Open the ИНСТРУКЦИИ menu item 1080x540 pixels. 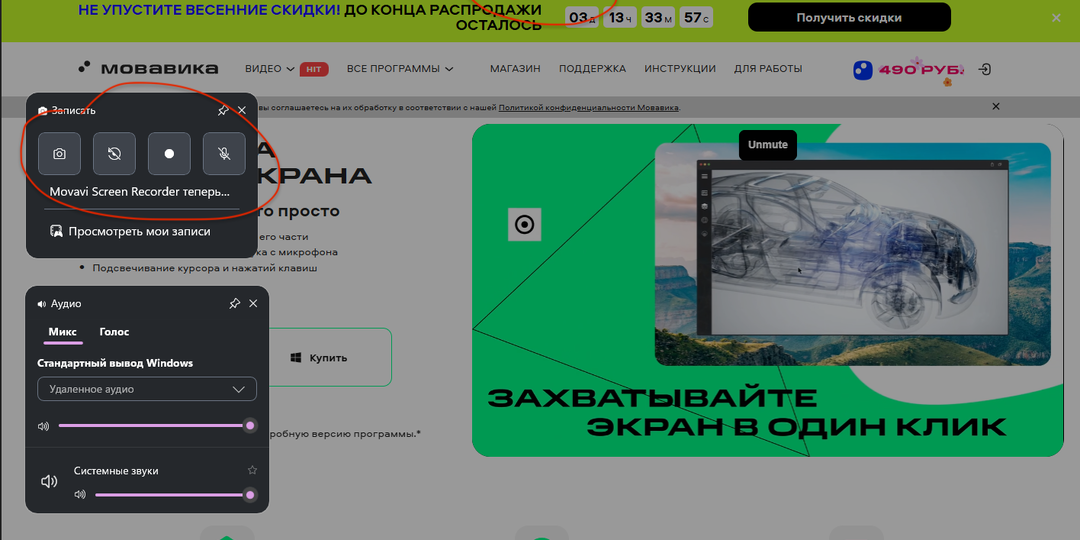(680, 69)
